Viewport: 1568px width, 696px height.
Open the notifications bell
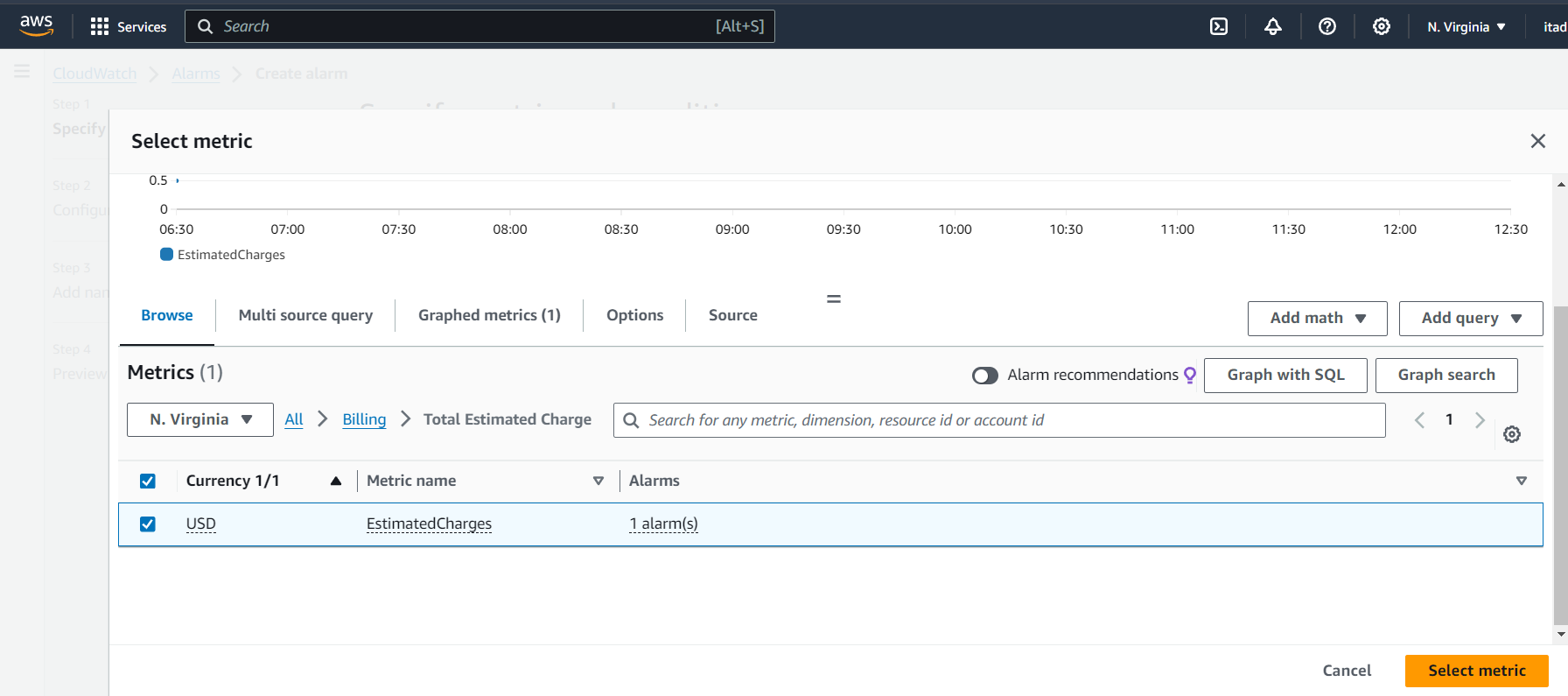tap(1273, 26)
